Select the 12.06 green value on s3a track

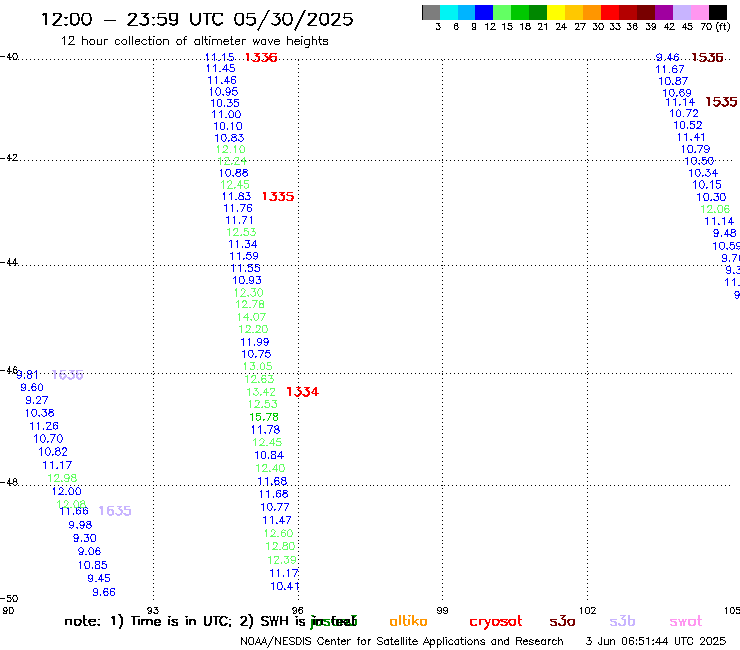(715, 209)
